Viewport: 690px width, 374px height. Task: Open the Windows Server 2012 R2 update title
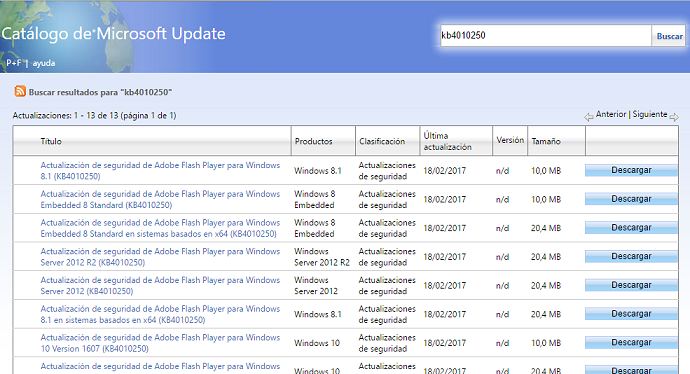click(160, 257)
